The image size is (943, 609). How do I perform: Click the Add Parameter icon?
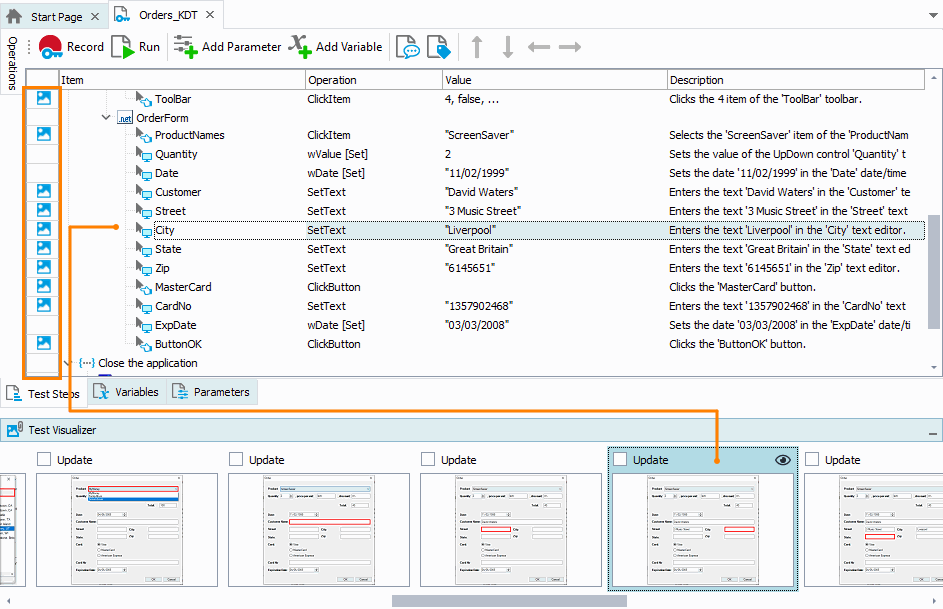(185, 46)
